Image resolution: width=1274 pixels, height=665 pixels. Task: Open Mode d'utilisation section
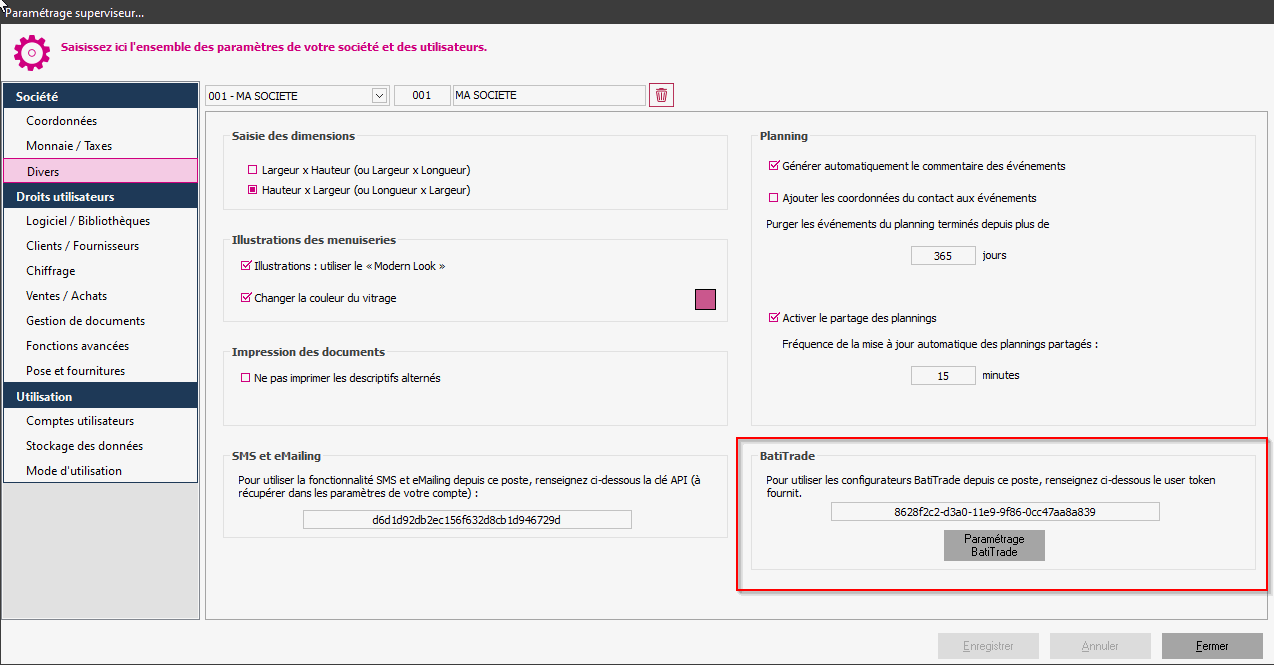101,471
